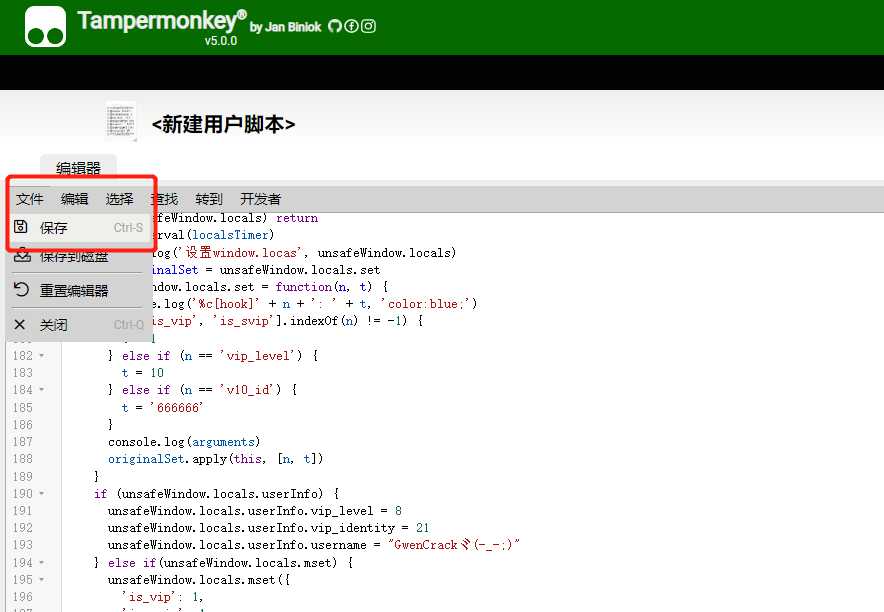Open the 查找 menu
884x612 pixels.
(165, 199)
